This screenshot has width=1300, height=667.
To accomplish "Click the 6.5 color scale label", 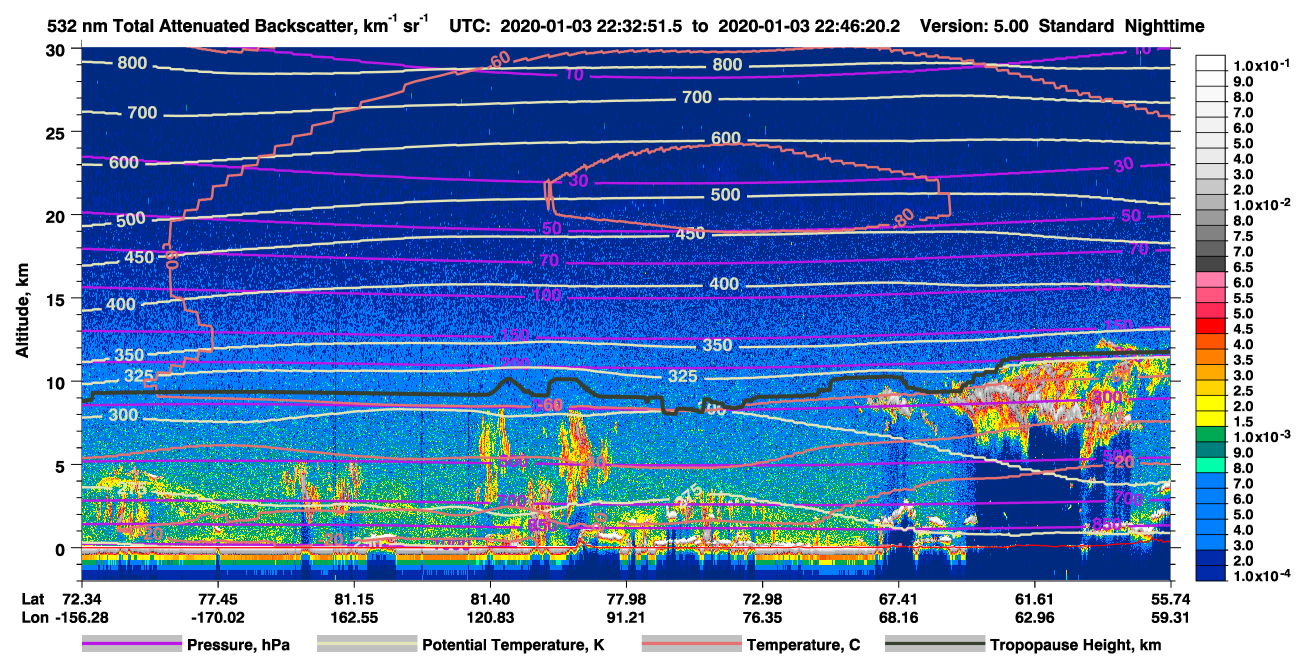I will click(x=1244, y=267).
